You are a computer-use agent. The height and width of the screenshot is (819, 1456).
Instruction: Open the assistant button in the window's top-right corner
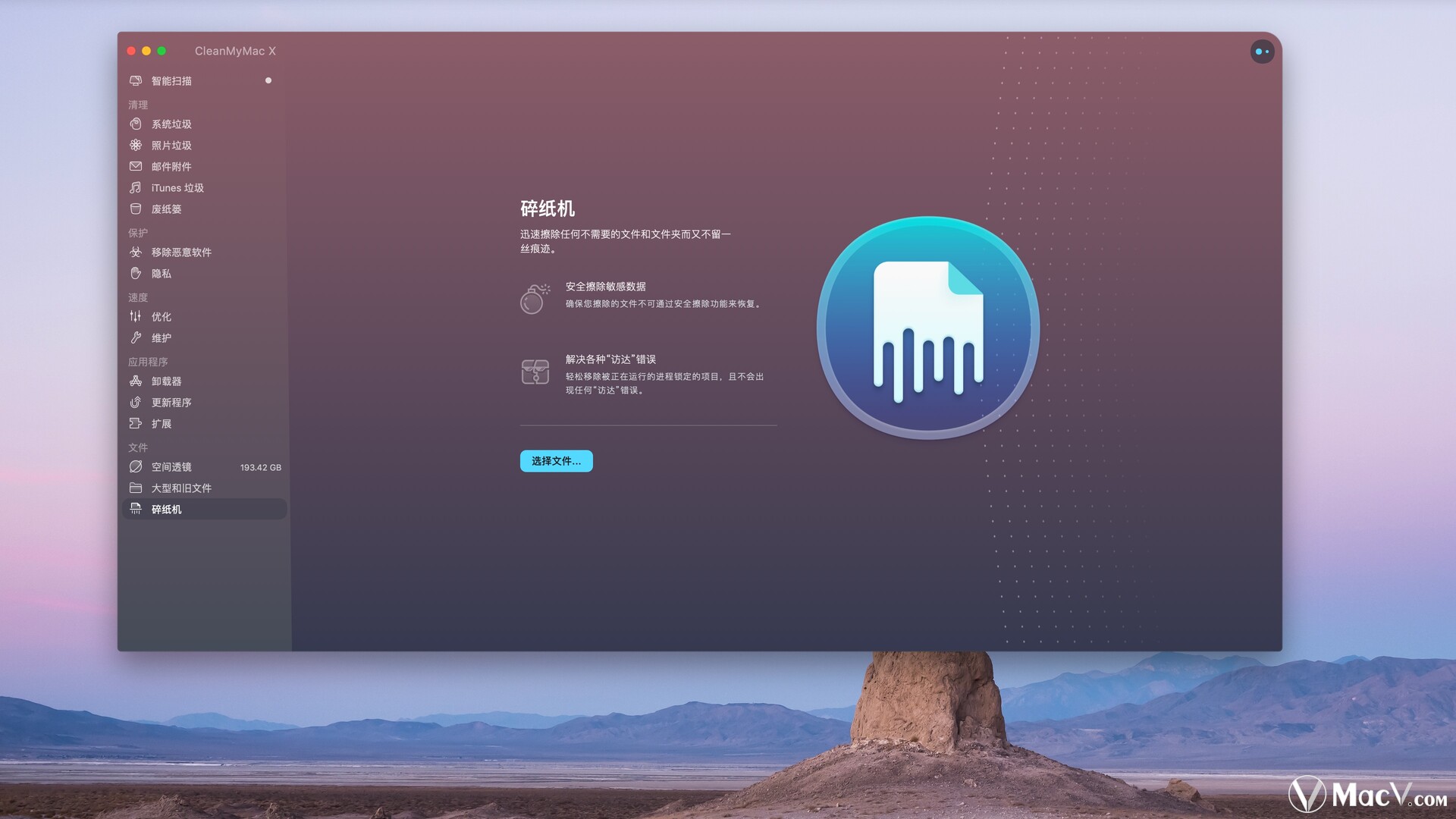tap(1262, 52)
